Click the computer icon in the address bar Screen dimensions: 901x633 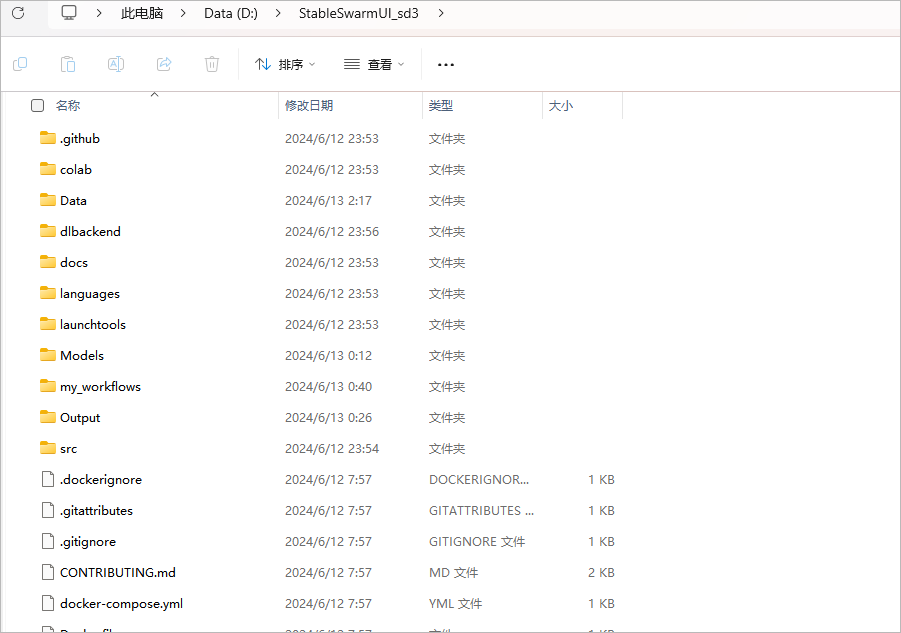(68, 13)
